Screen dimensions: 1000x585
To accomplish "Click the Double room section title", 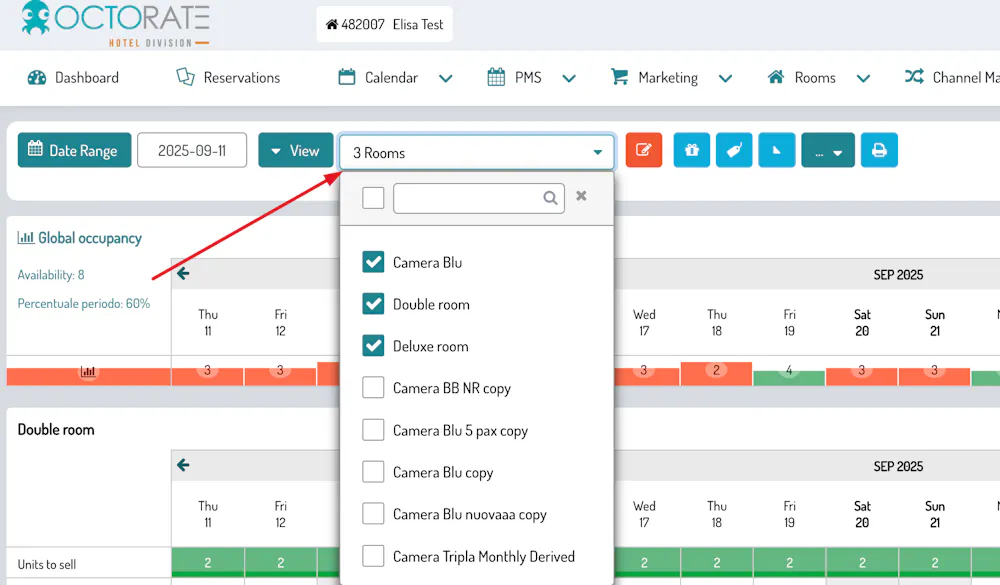I will coord(56,429).
